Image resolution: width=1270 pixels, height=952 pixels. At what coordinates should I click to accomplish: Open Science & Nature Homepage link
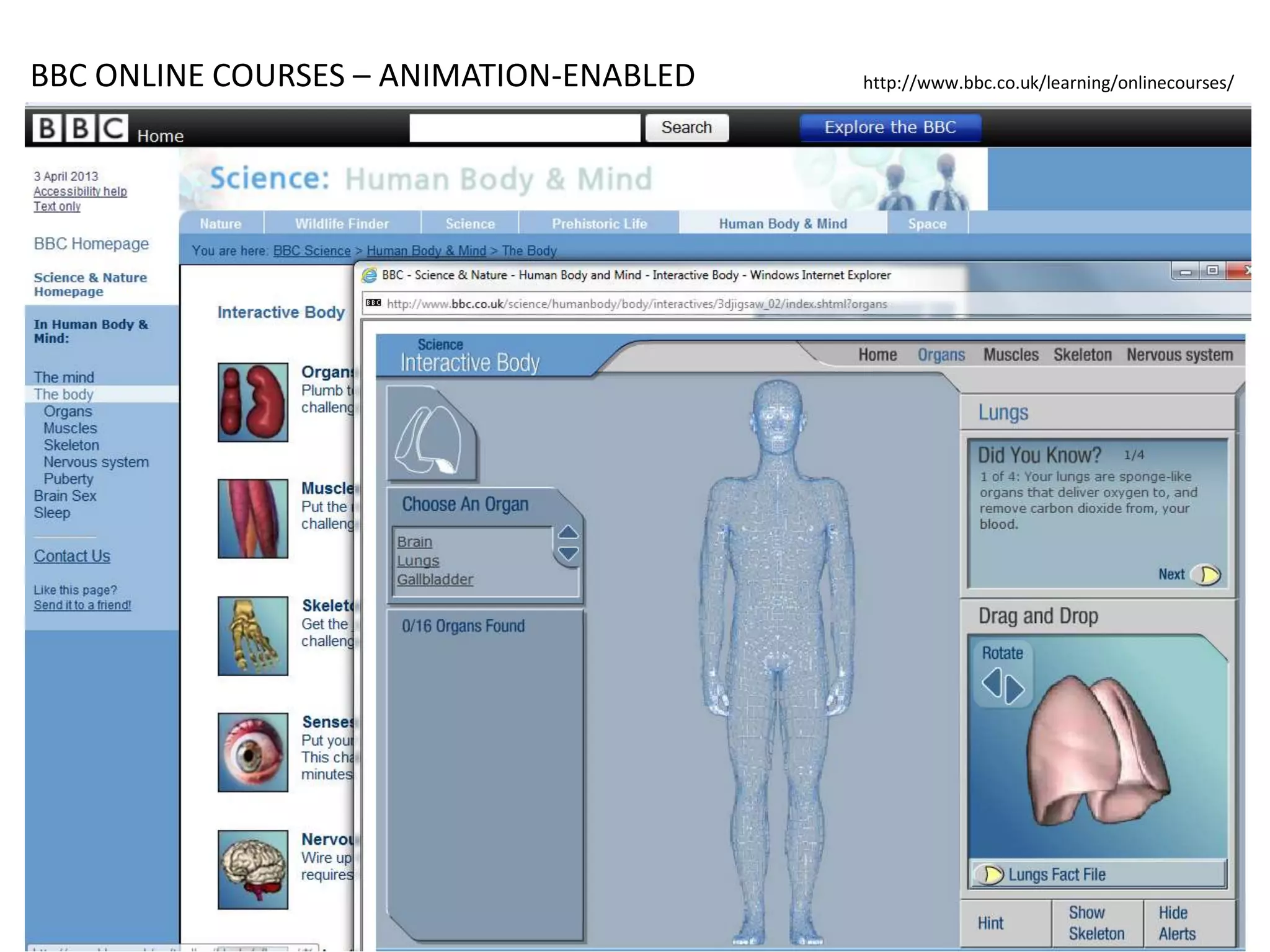[x=91, y=284]
